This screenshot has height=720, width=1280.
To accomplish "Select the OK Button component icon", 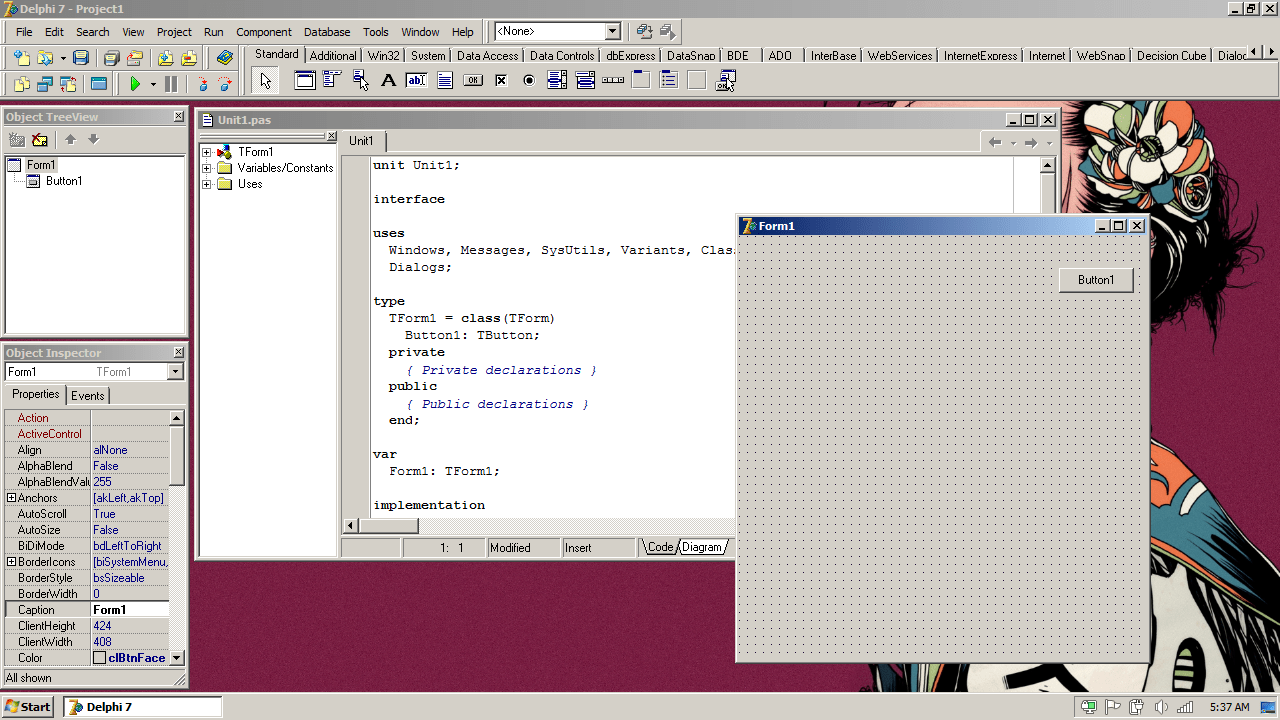I will [x=473, y=80].
